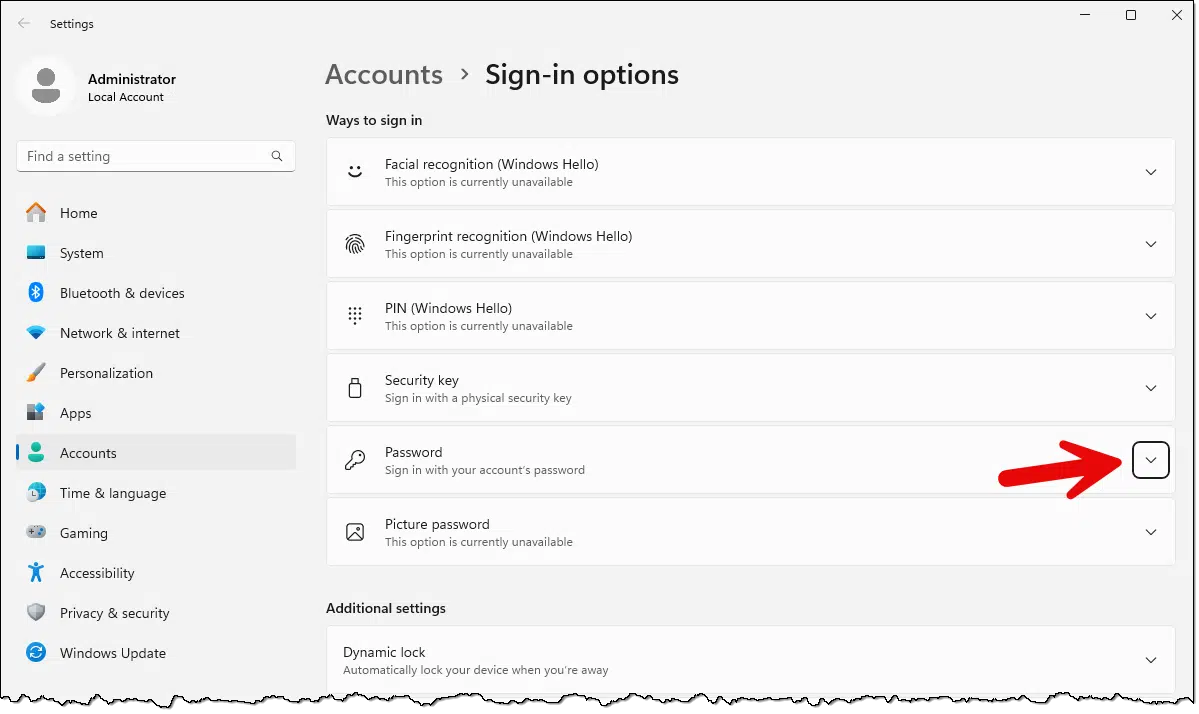Go to System settings
Viewport: 1199px width, 714px height.
tap(156, 253)
